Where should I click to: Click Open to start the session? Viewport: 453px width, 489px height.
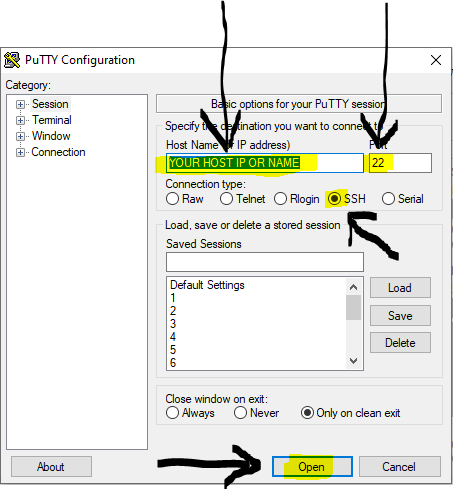coord(312,467)
